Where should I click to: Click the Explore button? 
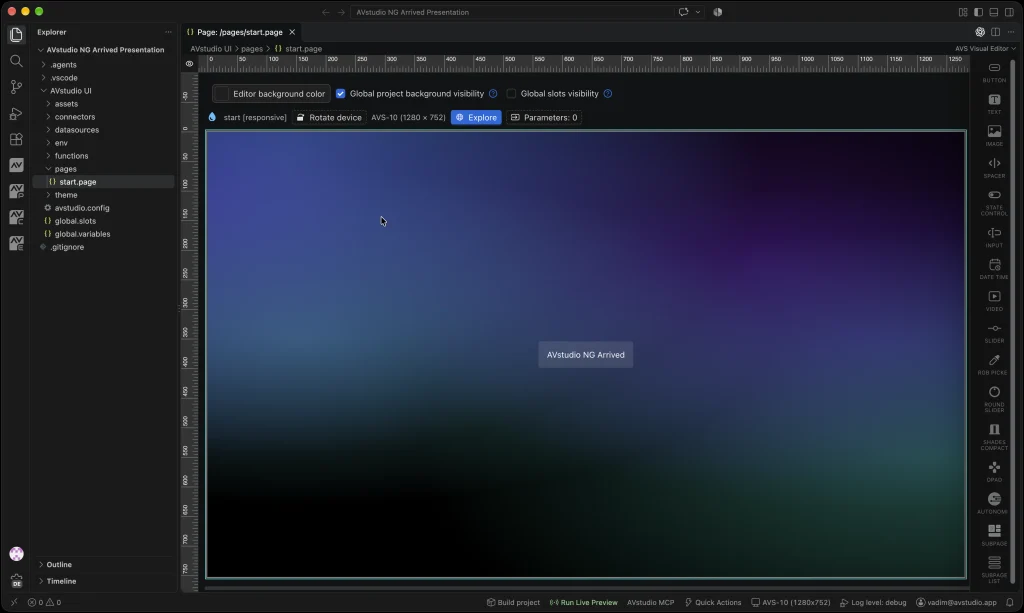(476, 118)
